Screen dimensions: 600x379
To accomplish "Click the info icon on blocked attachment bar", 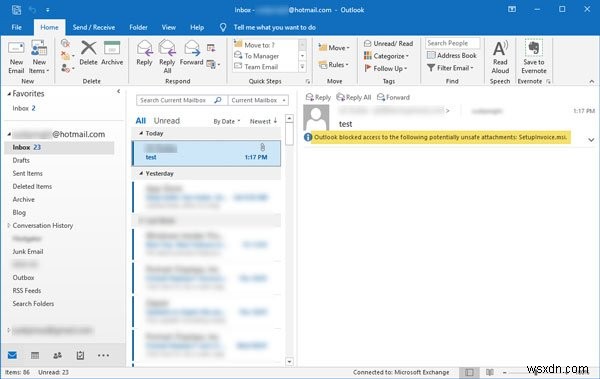I will (x=308, y=137).
